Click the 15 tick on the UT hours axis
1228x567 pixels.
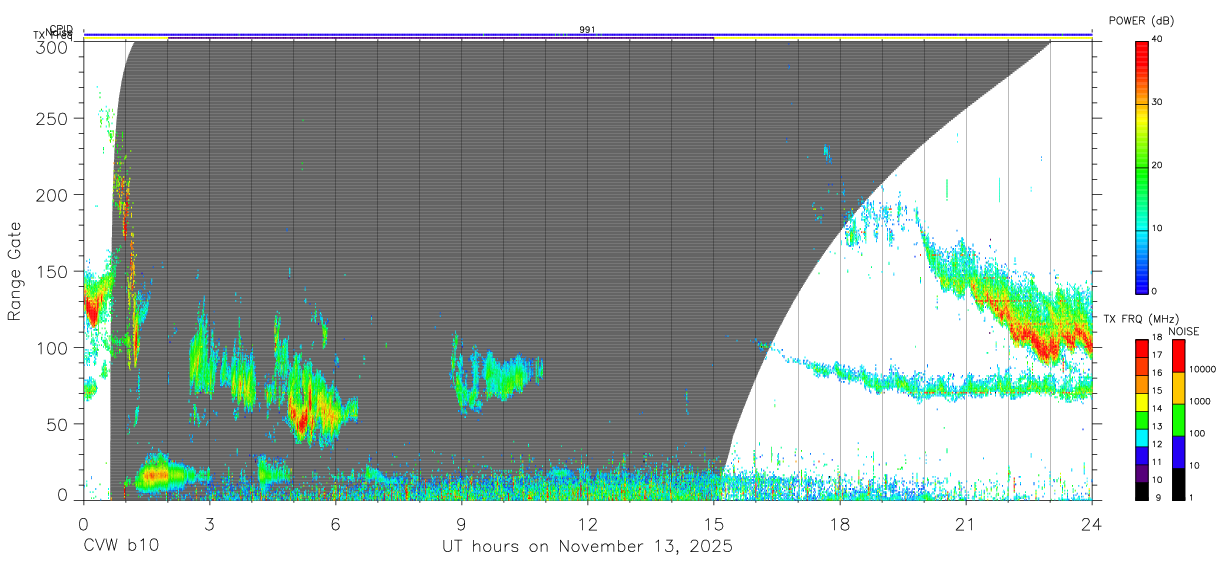pyautogui.click(x=714, y=523)
